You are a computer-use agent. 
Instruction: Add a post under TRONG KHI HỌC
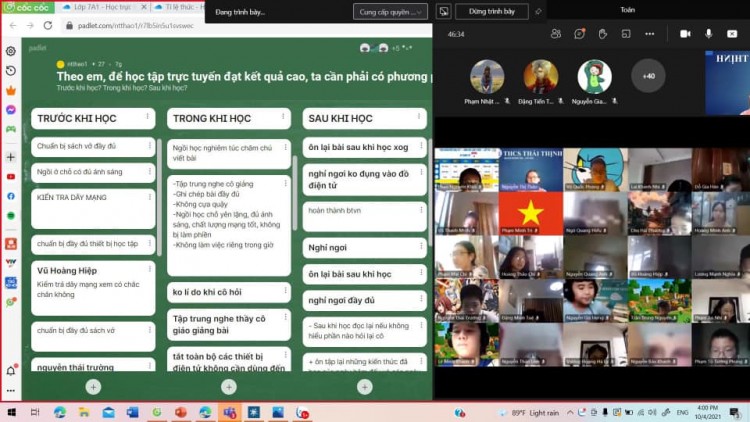(229, 386)
